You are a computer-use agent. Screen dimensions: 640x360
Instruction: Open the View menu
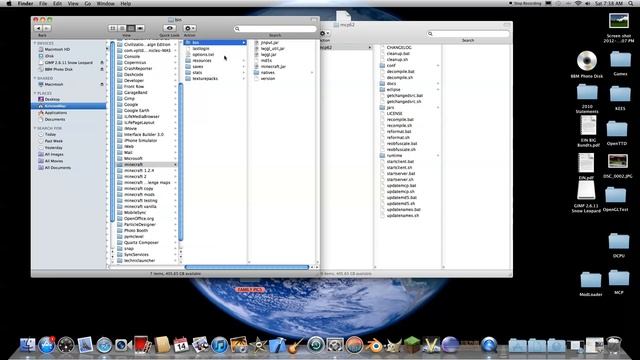point(73,3)
